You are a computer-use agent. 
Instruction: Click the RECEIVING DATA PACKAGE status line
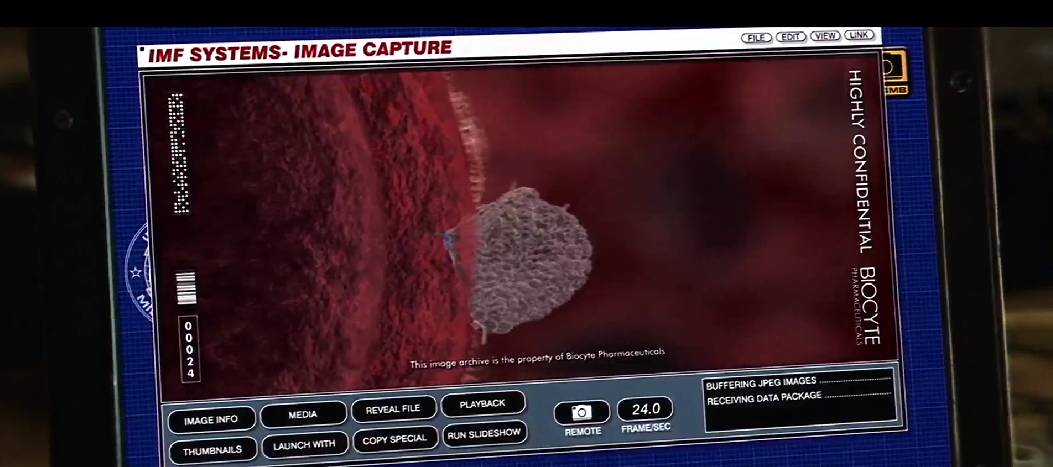tap(799, 398)
